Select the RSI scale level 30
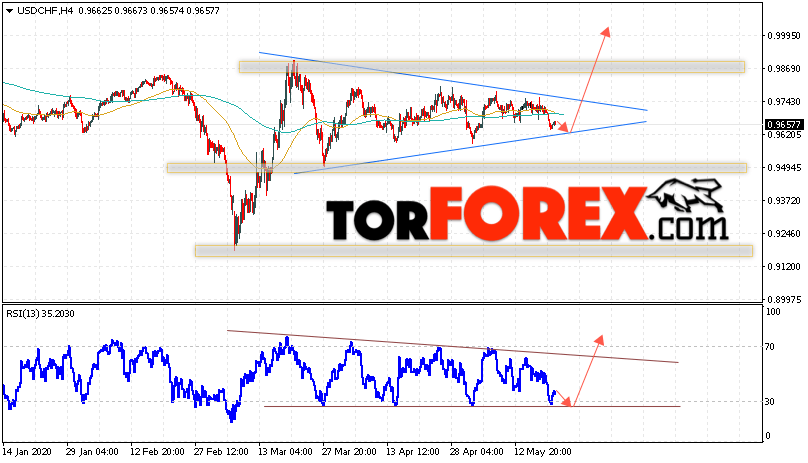This screenshot has height=463, width=808. click(x=770, y=402)
